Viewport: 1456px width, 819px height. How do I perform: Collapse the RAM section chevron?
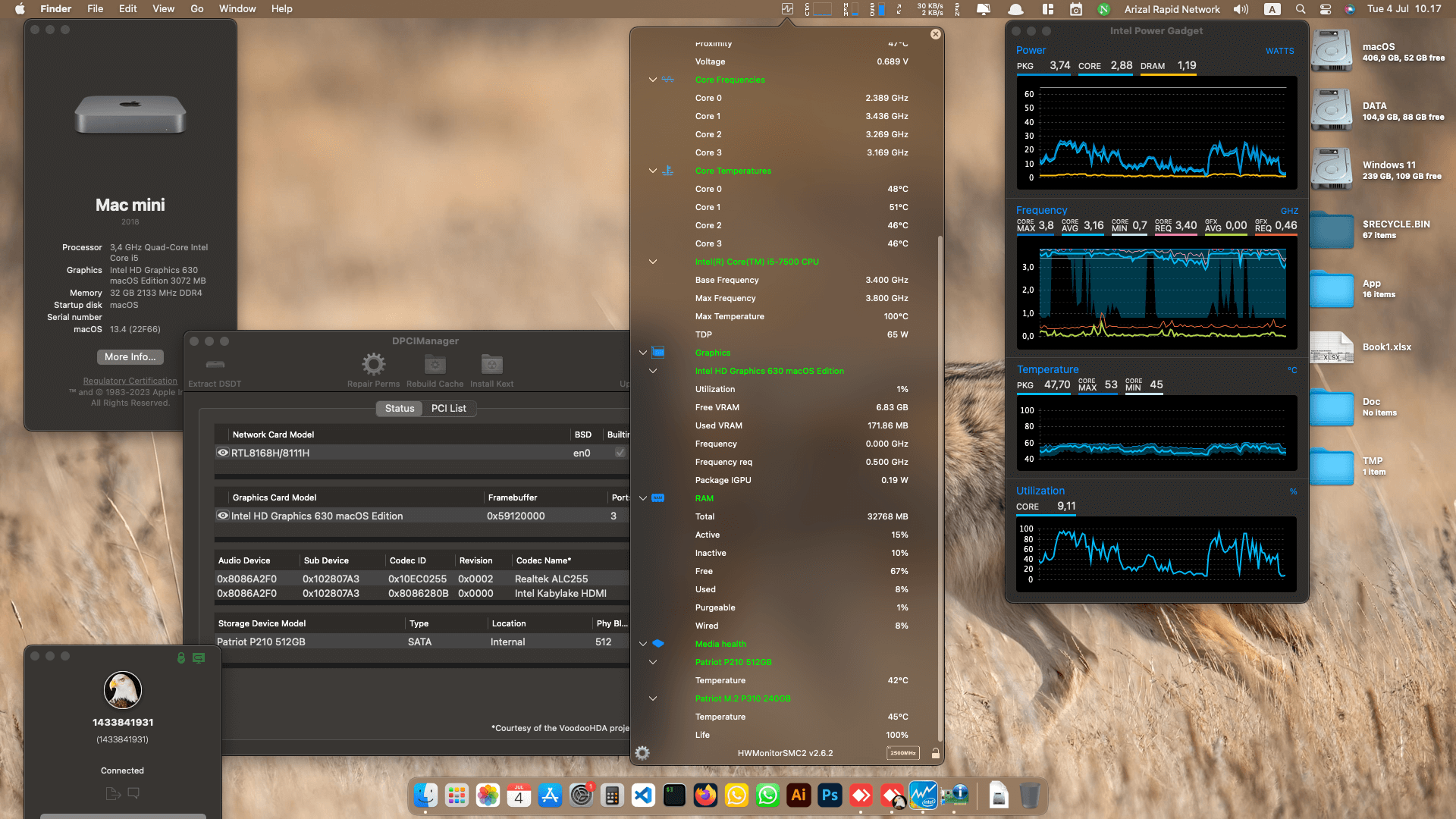(x=642, y=498)
